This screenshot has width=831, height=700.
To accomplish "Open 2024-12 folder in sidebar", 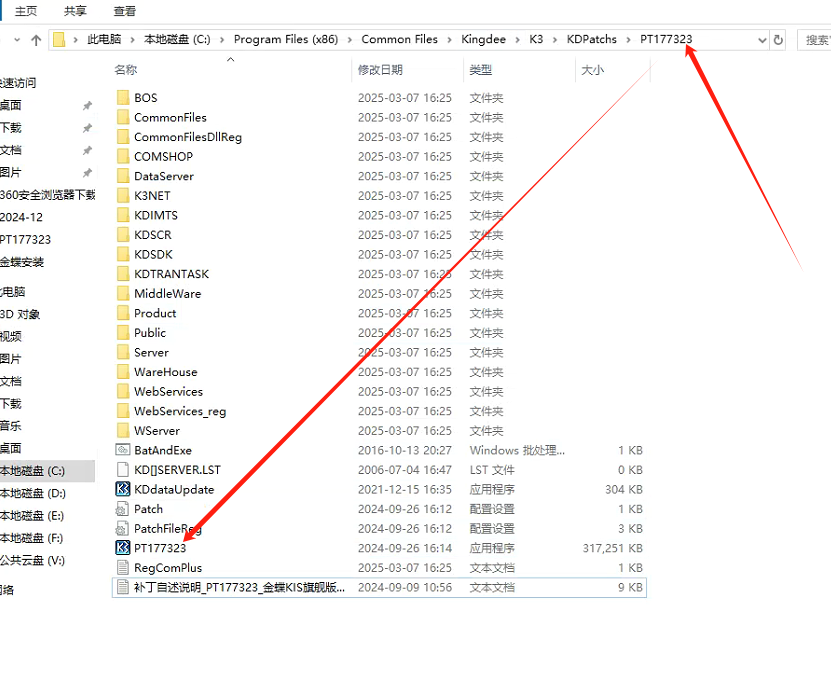I will 21,217.
